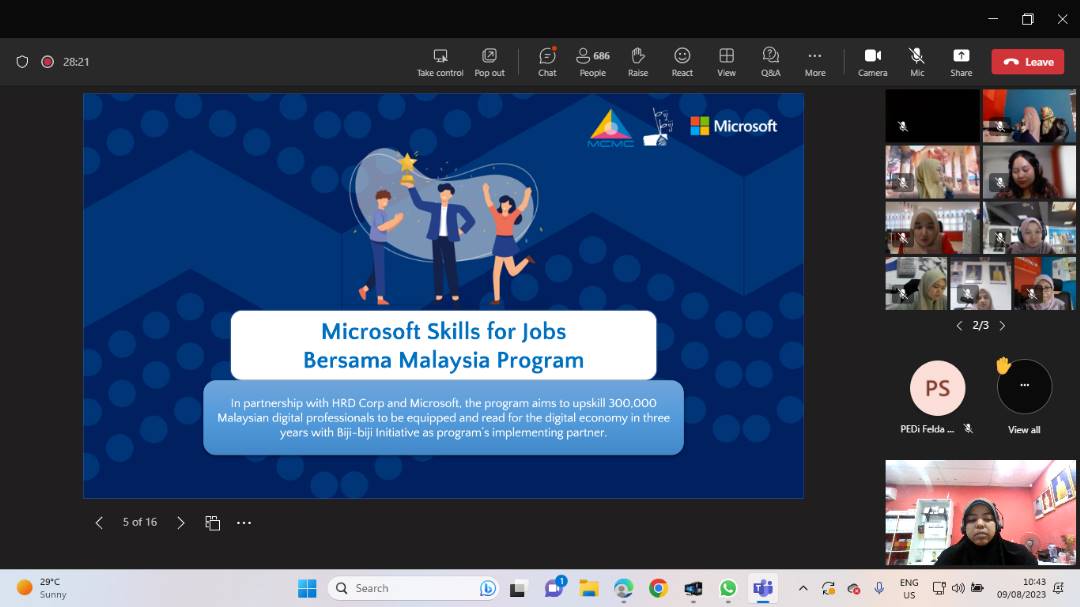Click the Microsoft logo on the slide
The image size is (1080, 607).
(x=734, y=126)
